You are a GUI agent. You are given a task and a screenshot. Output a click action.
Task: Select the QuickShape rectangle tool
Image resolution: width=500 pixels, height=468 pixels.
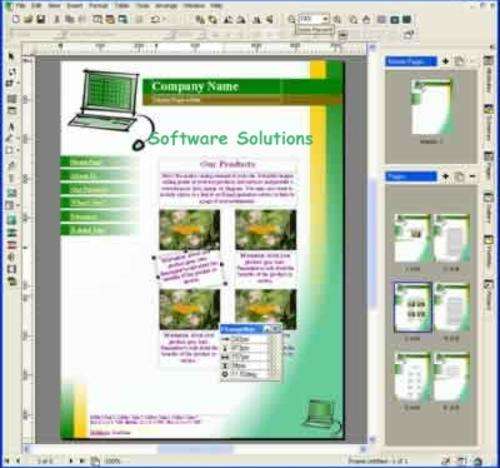coord(10,150)
